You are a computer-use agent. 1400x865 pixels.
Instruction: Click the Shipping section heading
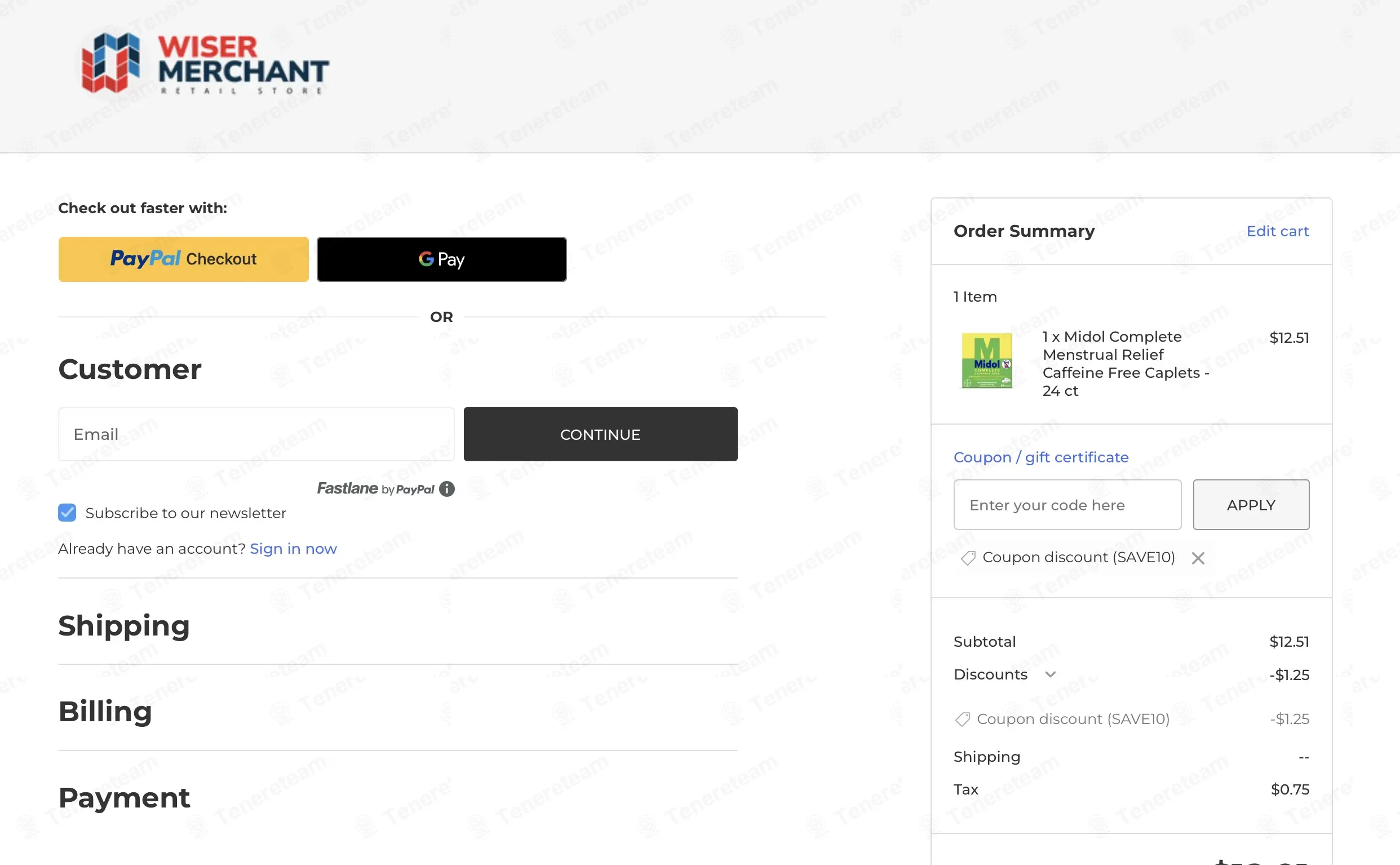pyautogui.click(x=124, y=625)
